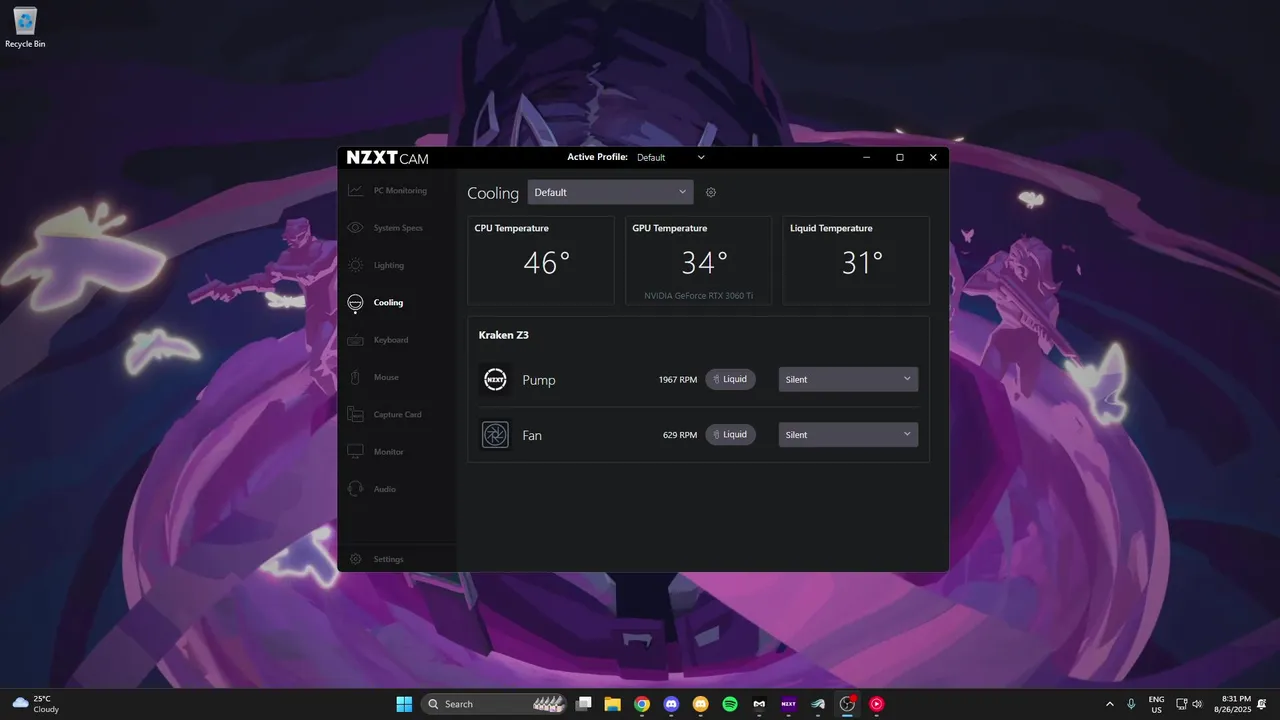Click the weather widget showing 25°C Cloudy
Screen dimensions: 1280x720
pyautogui.click(x=36, y=704)
